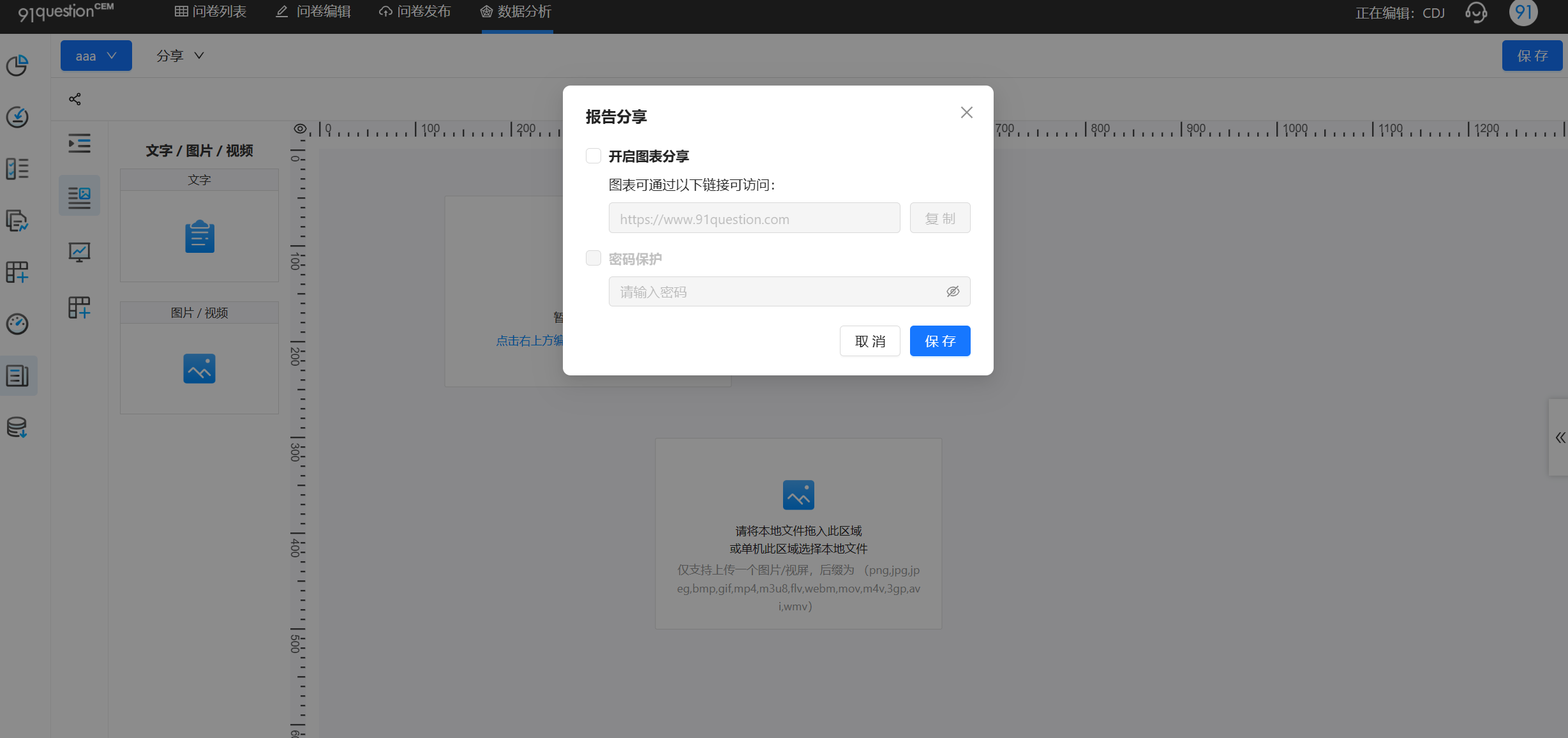Click the blue picture component icon in panel
Screen dimensions: 1568x738
(x=199, y=368)
